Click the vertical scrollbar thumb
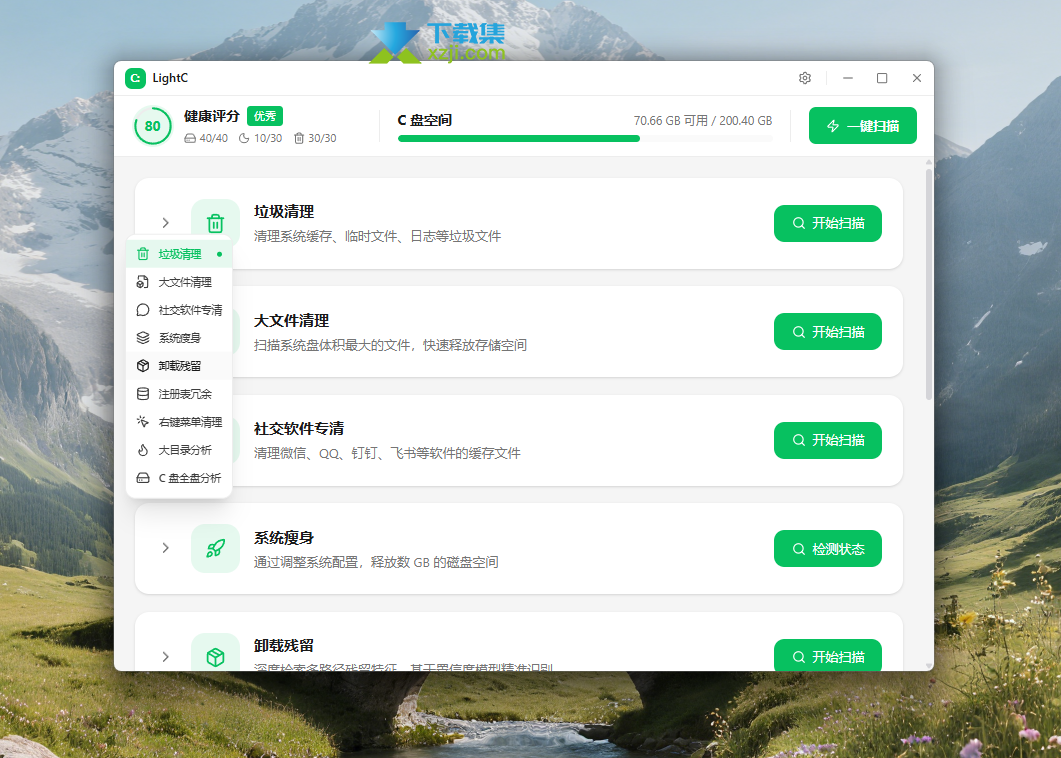 tap(928, 284)
